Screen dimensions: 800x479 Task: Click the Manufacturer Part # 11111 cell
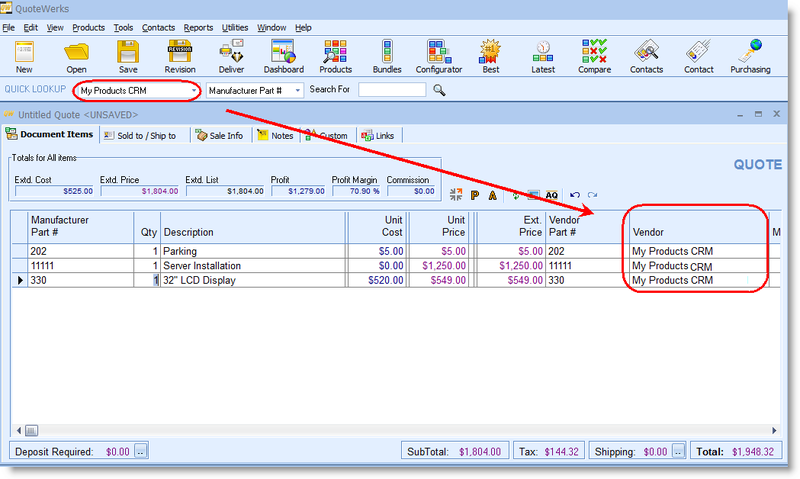click(80, 266)
